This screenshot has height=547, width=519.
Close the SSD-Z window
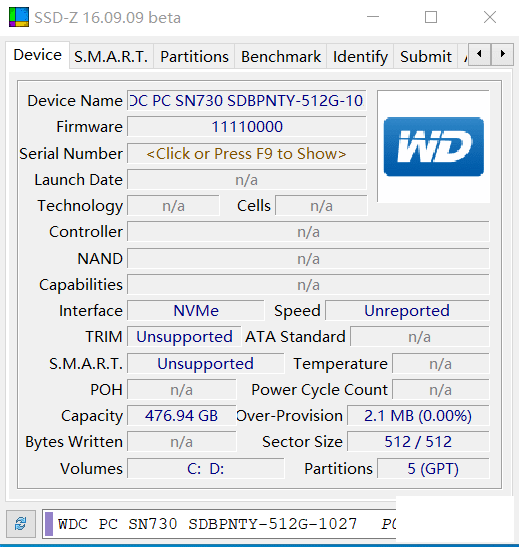(490, 17)
